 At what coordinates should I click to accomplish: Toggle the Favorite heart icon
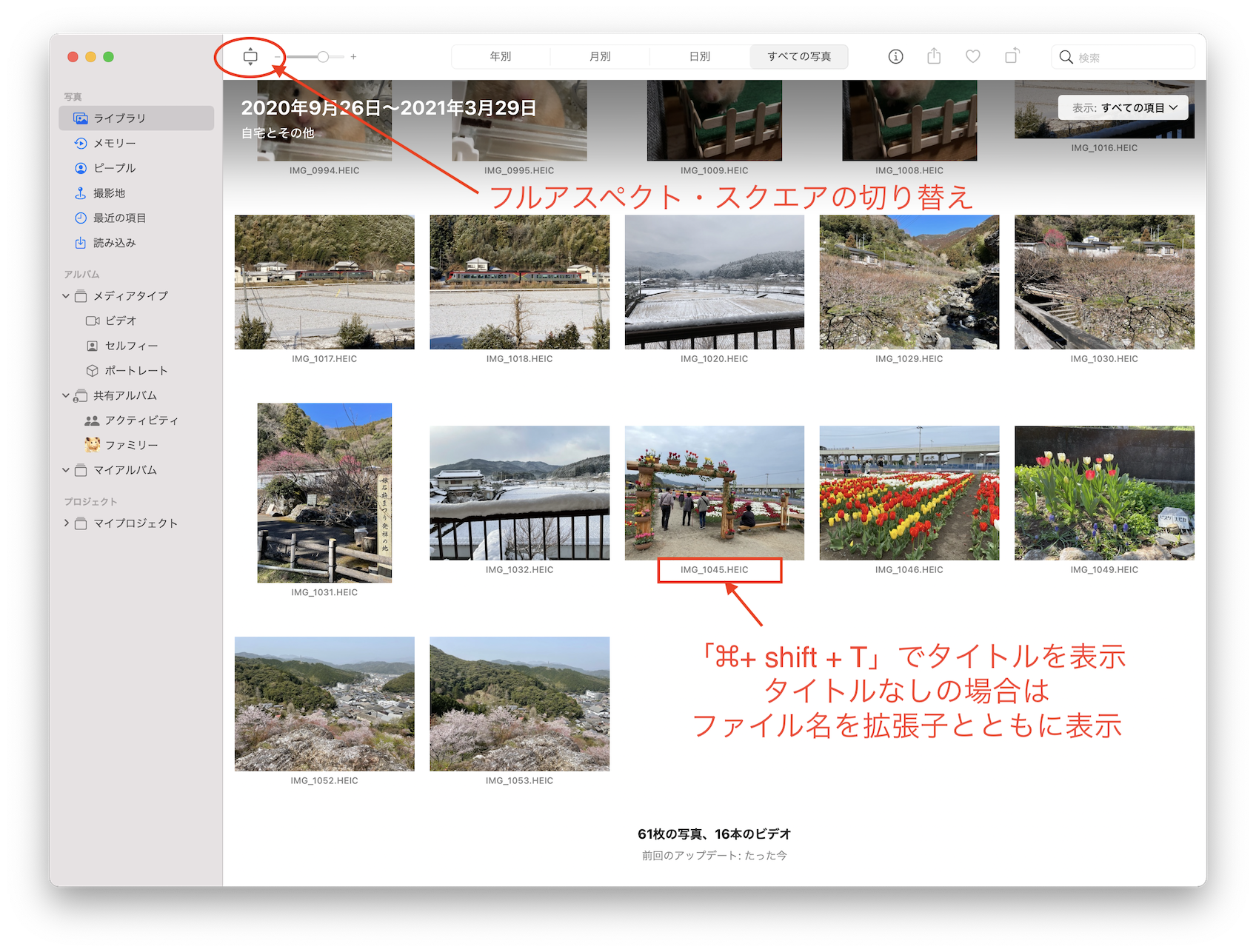pyautogui.click(x=972, y=56)
